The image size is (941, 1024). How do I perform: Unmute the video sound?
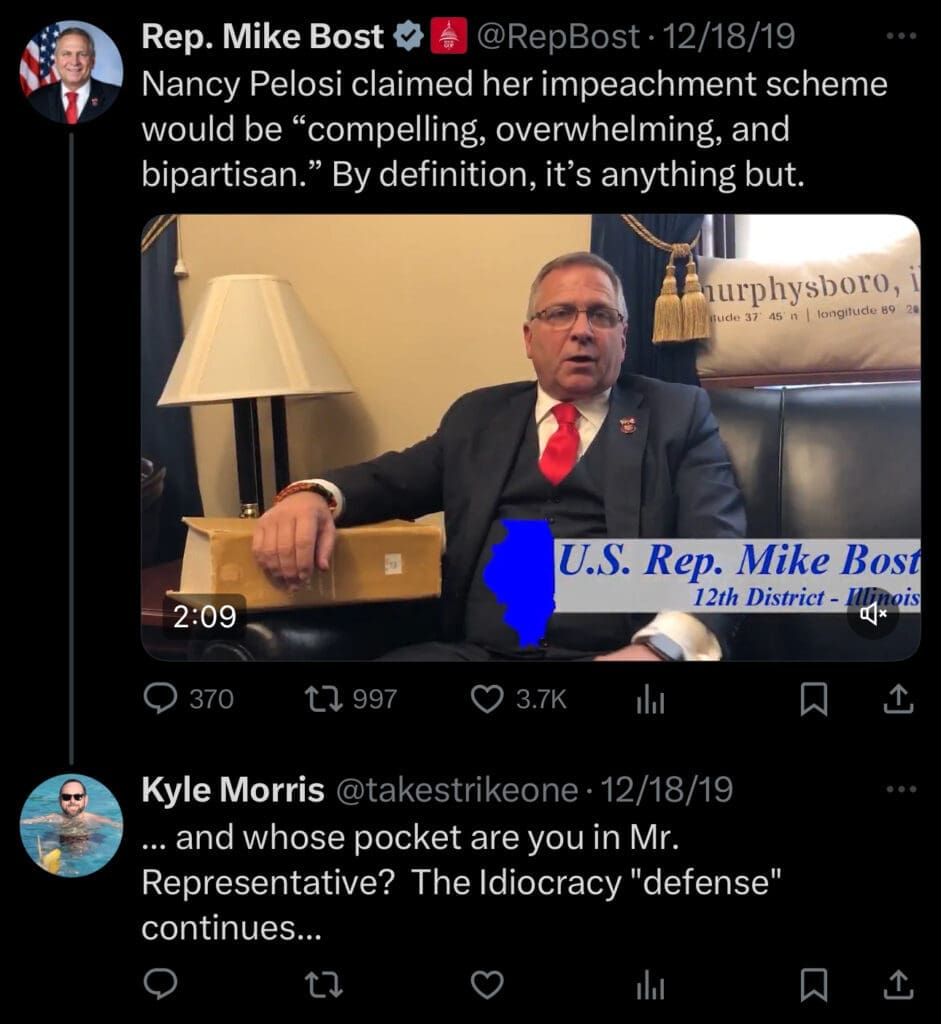click(872, 613)
